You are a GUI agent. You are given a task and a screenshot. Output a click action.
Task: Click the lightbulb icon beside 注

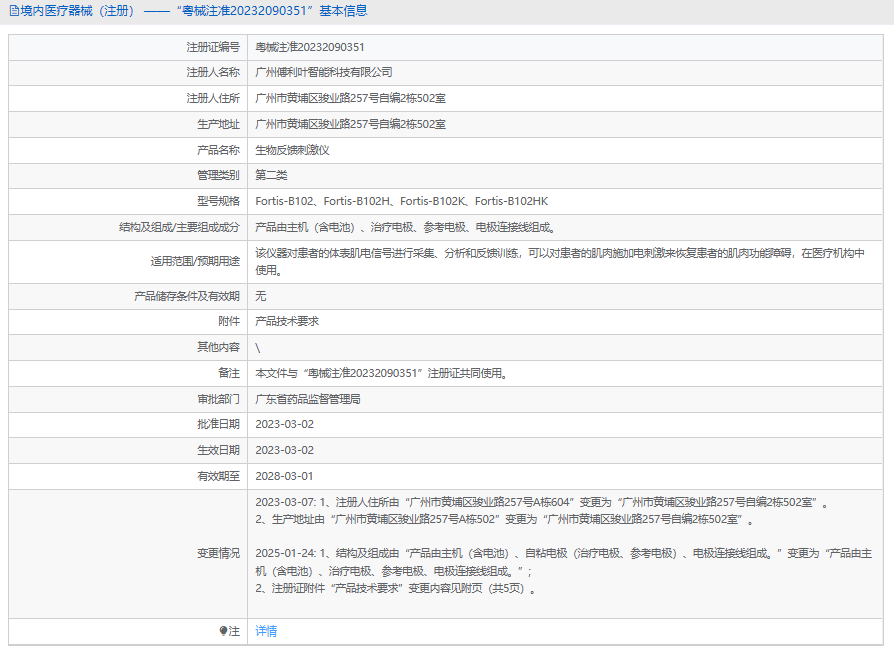pyautogui.click(x=223, y=631)
